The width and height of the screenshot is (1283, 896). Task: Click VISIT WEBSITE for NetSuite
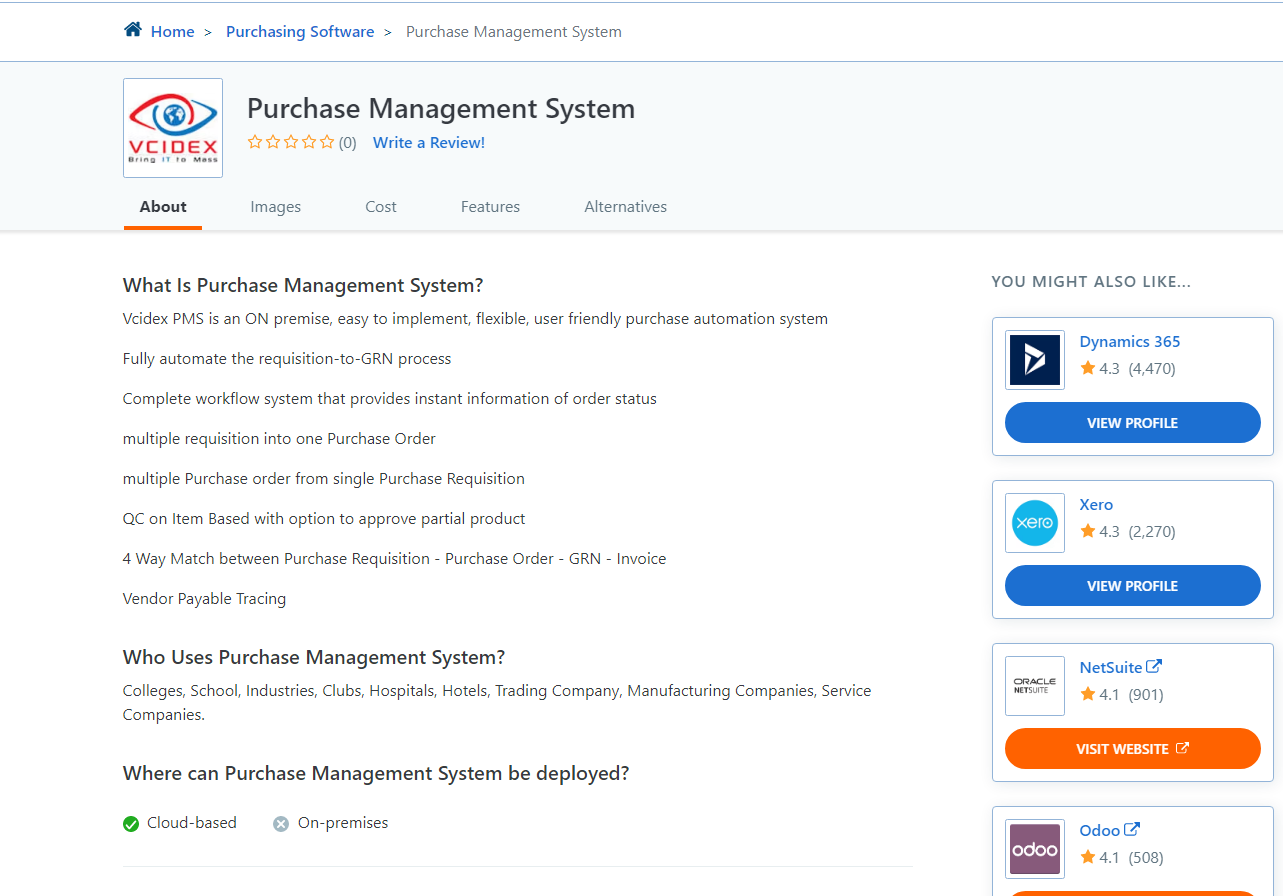pos(1132,748)
